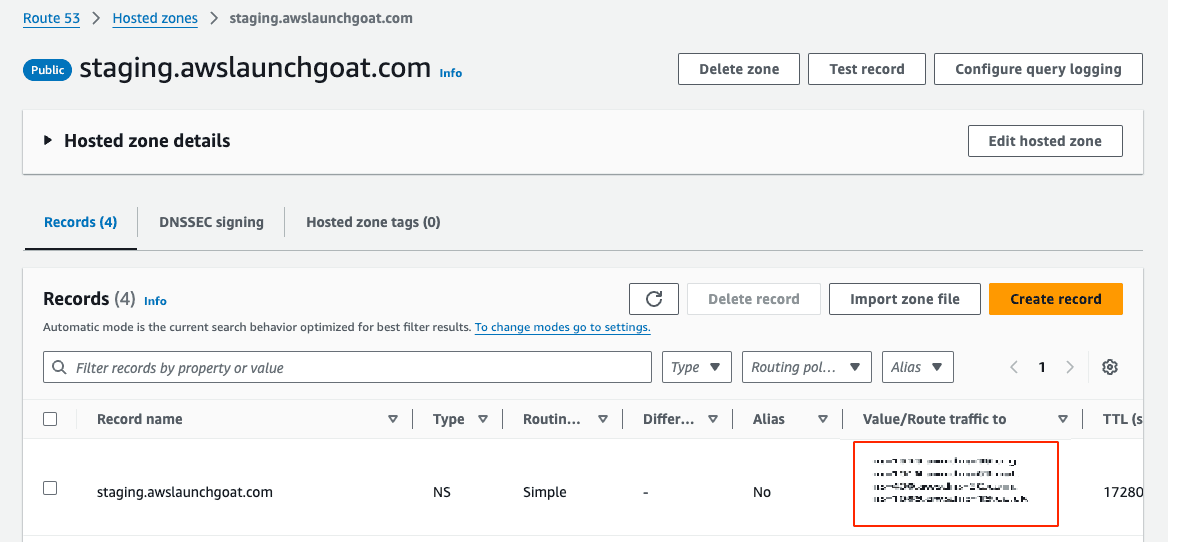Click the Simple routing policy cell
The width and height of the screenshot is (1179, 552).
pos(544,493)
